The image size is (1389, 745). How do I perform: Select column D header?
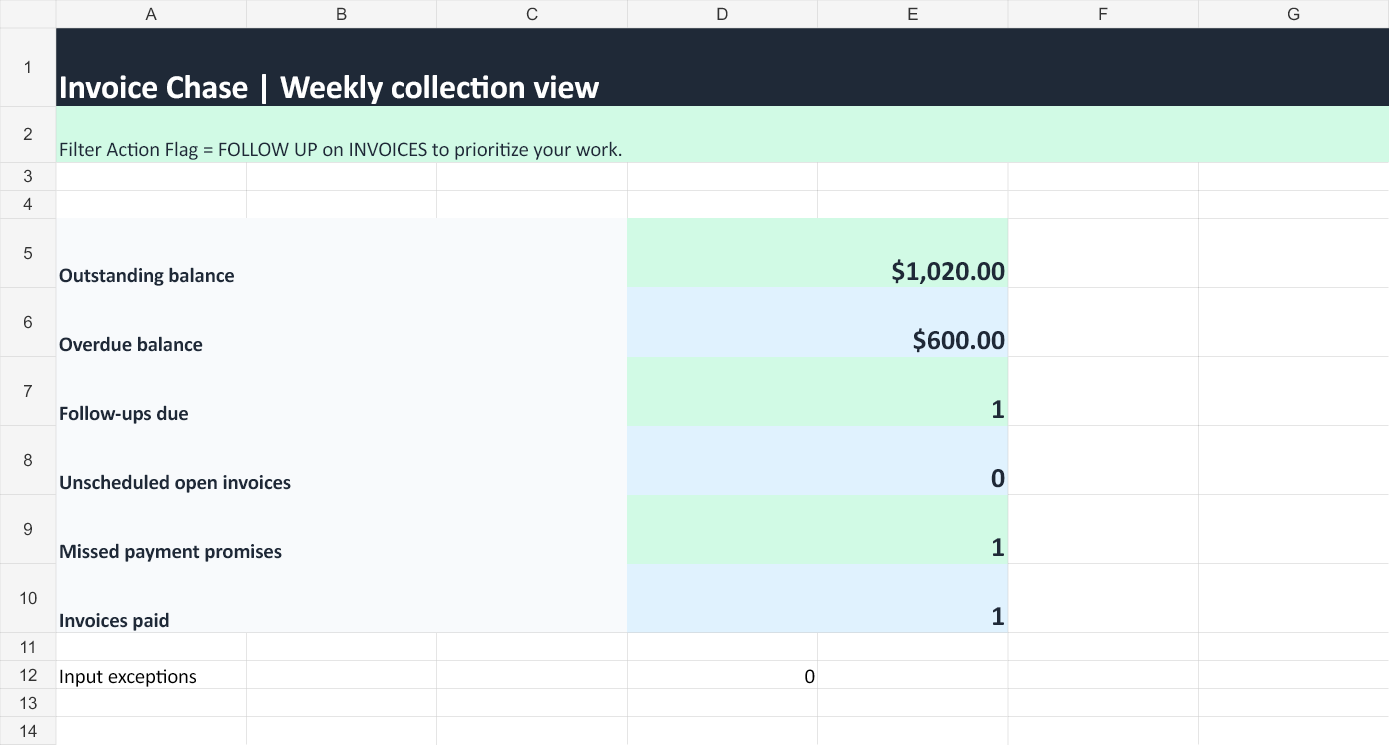pyautogui.click(x=722, y=14)
